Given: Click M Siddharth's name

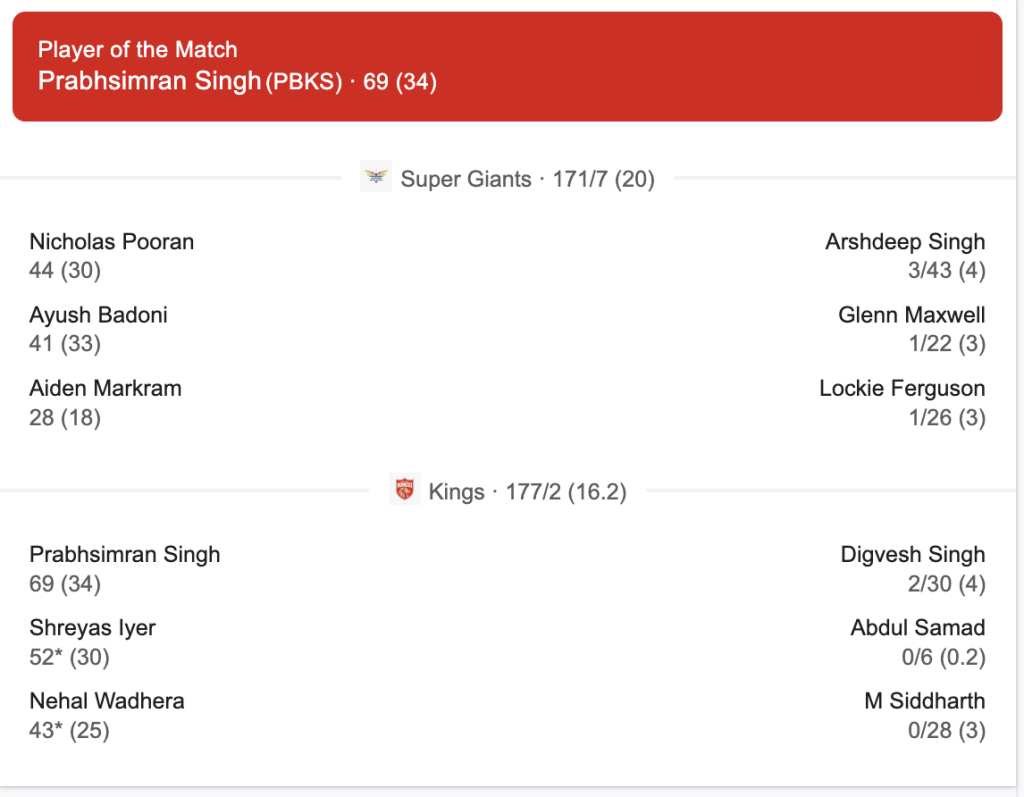Looking at the screenshot, I should [925, 701].
